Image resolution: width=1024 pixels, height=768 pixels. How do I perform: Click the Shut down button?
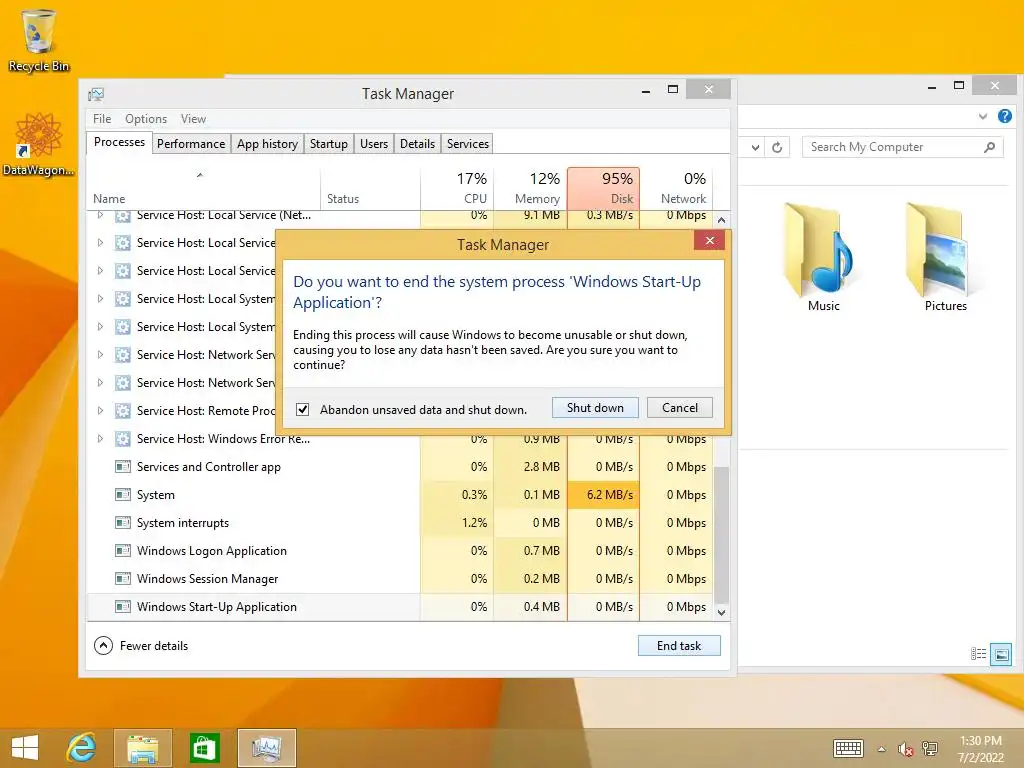coord(595,408)
